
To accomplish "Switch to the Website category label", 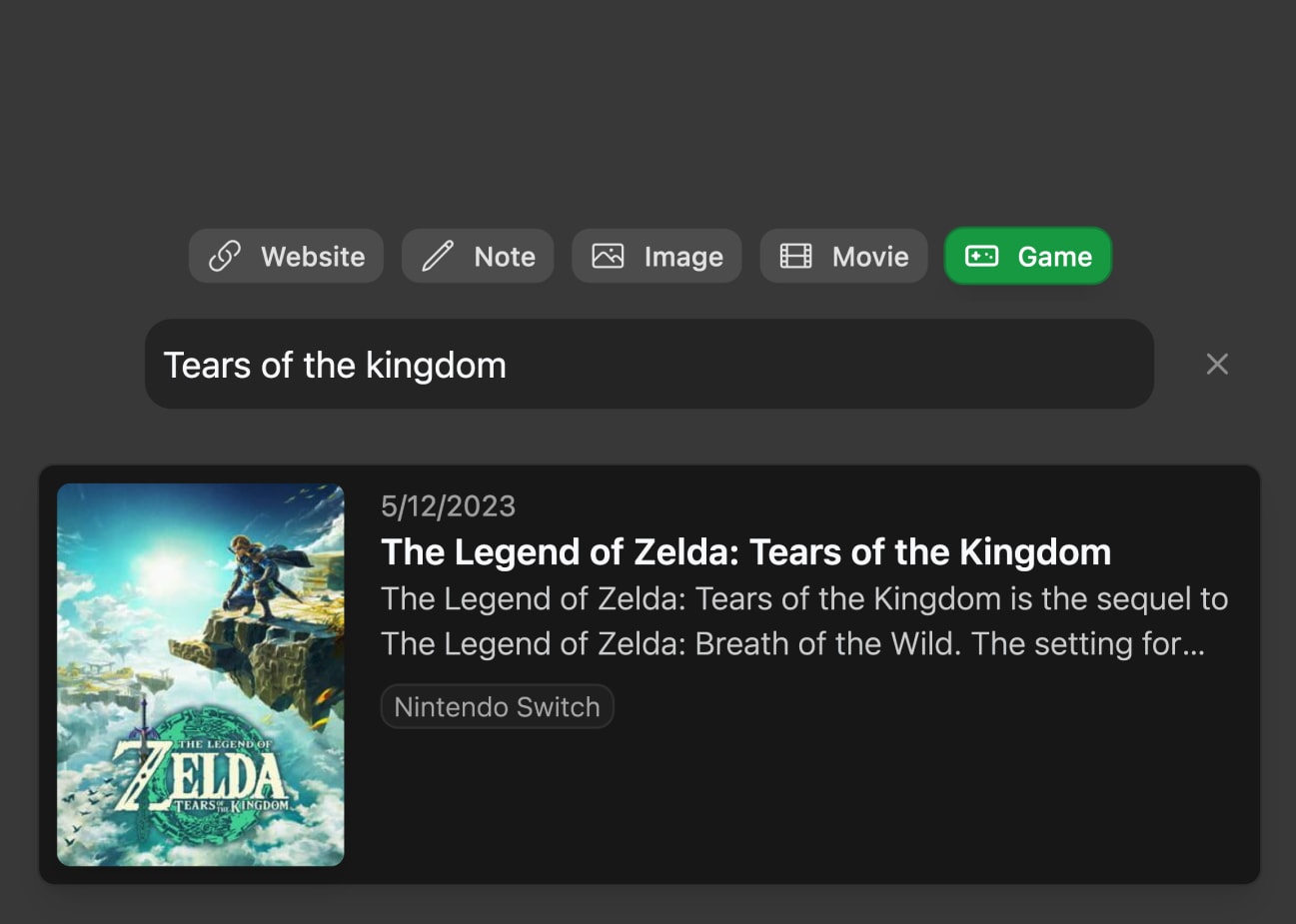I will coord(313,257).
